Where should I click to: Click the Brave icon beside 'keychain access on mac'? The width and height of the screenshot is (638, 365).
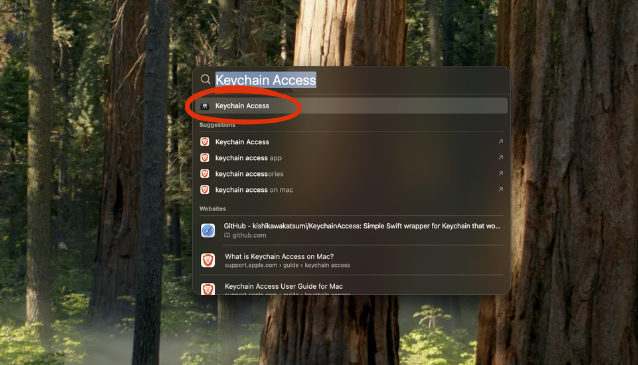point(205,190)
